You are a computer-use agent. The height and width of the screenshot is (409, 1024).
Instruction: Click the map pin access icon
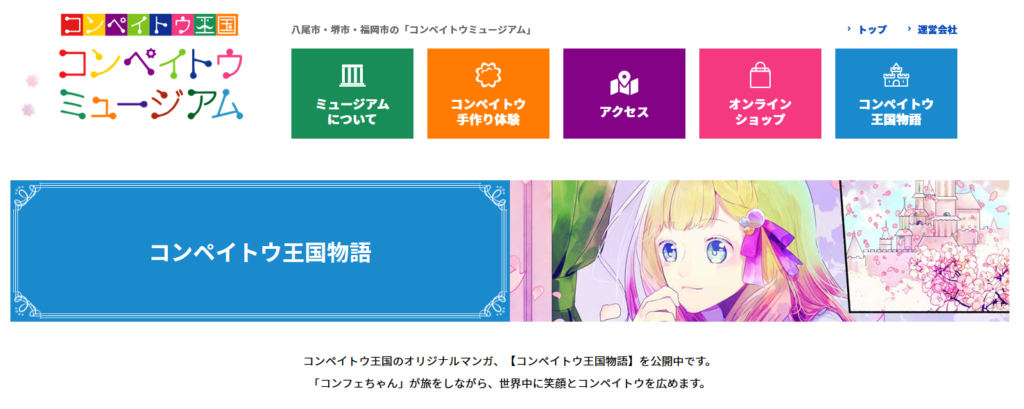(x=624, y=83)
